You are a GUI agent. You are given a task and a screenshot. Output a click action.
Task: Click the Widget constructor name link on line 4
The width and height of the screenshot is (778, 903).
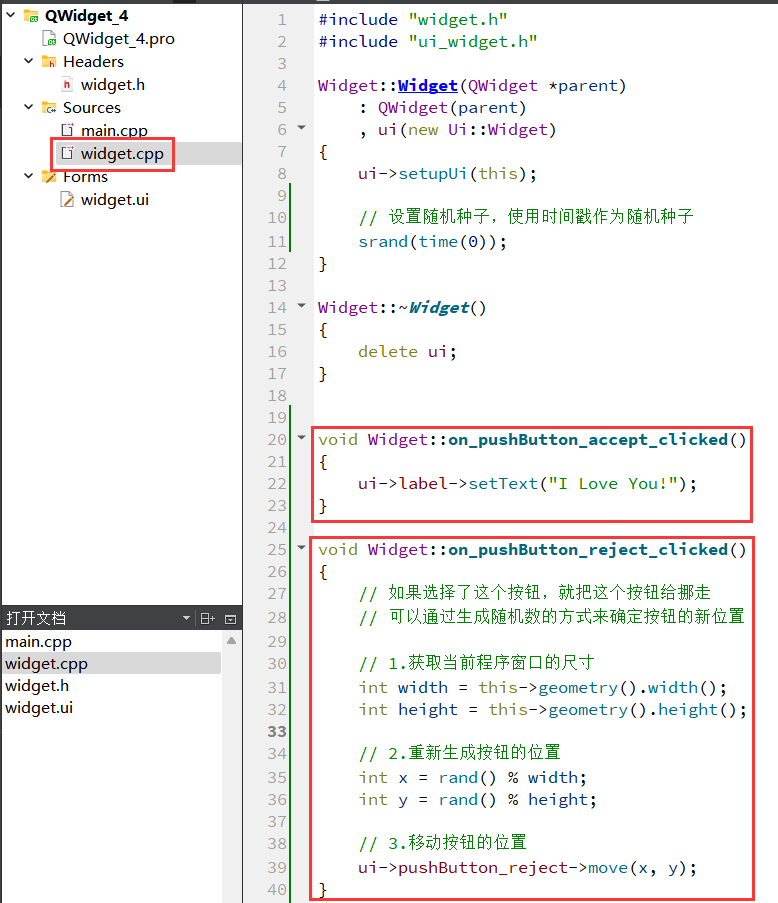point(427,85)
